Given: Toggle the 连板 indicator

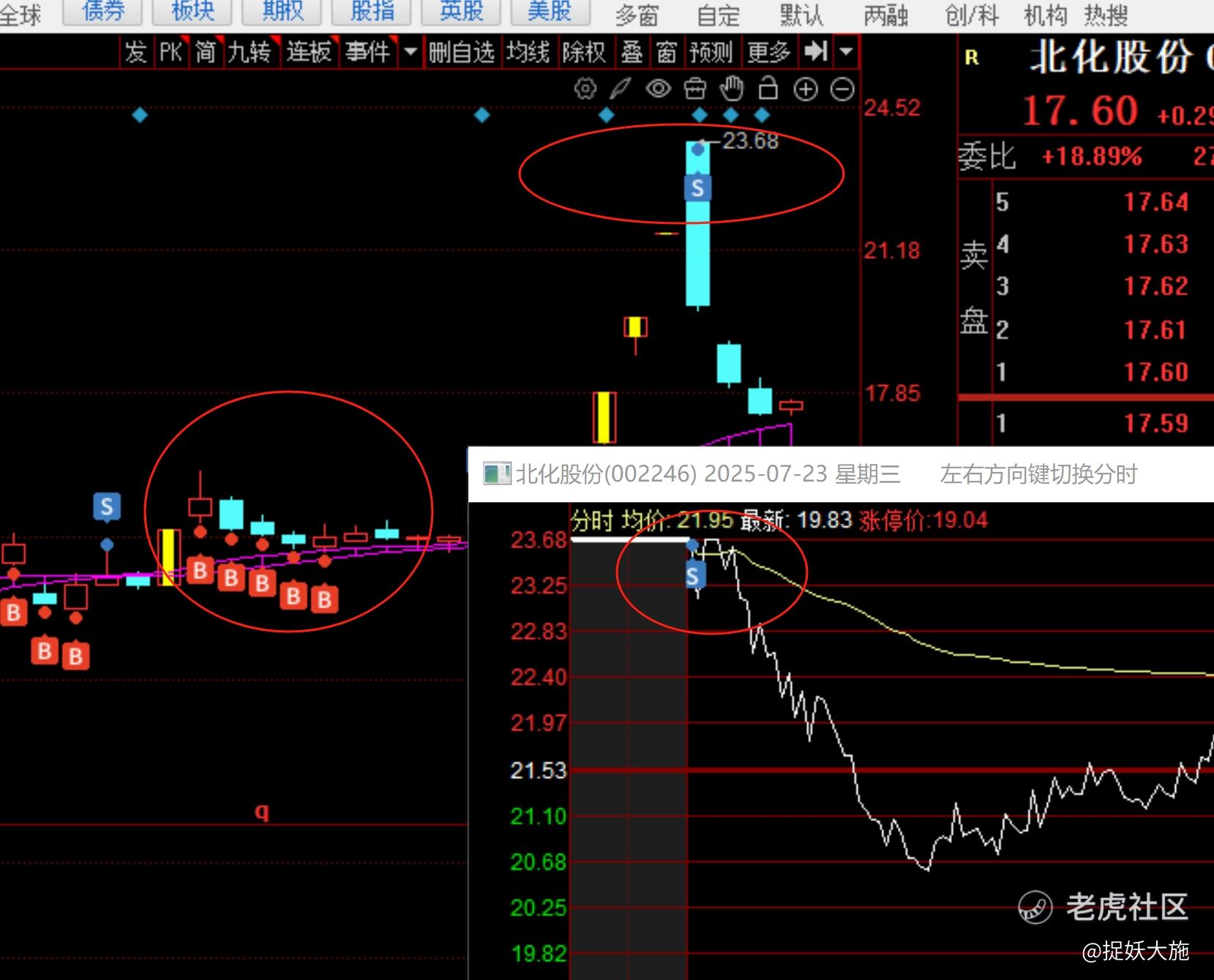Looking at the screenshot, I should coord(309,52).
